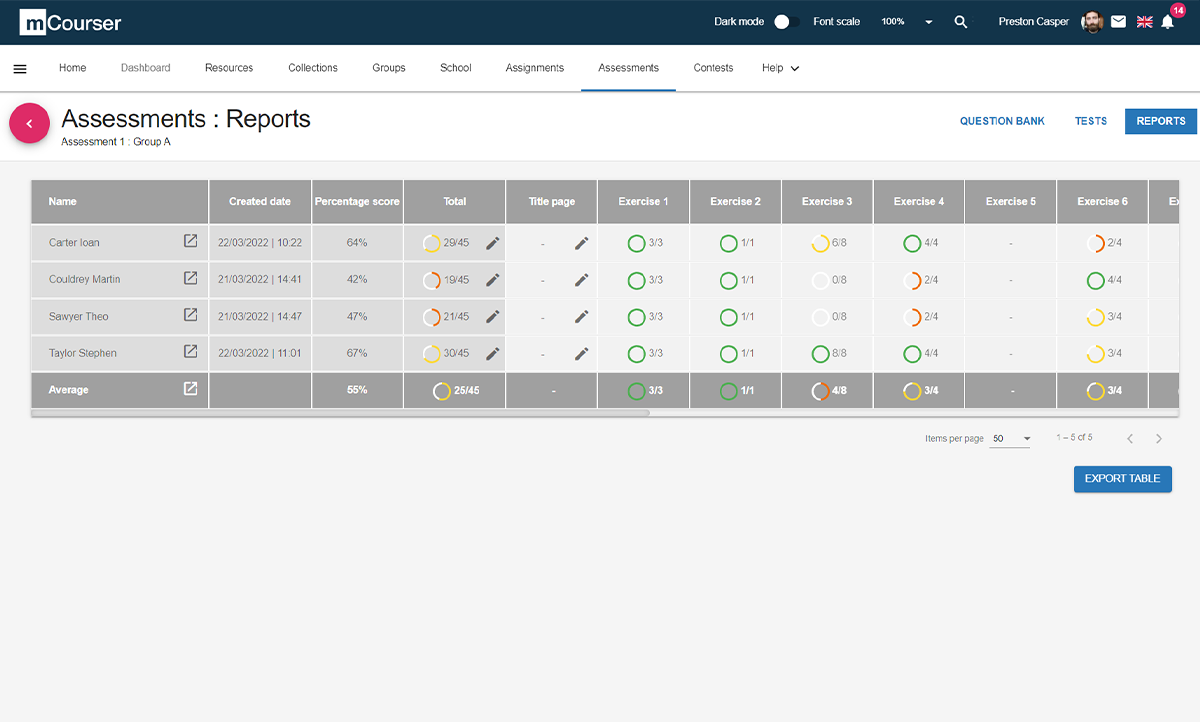The image size is (1200, 722).
Task: Change items per page from 50
Action: click(x=1010, y=438)
